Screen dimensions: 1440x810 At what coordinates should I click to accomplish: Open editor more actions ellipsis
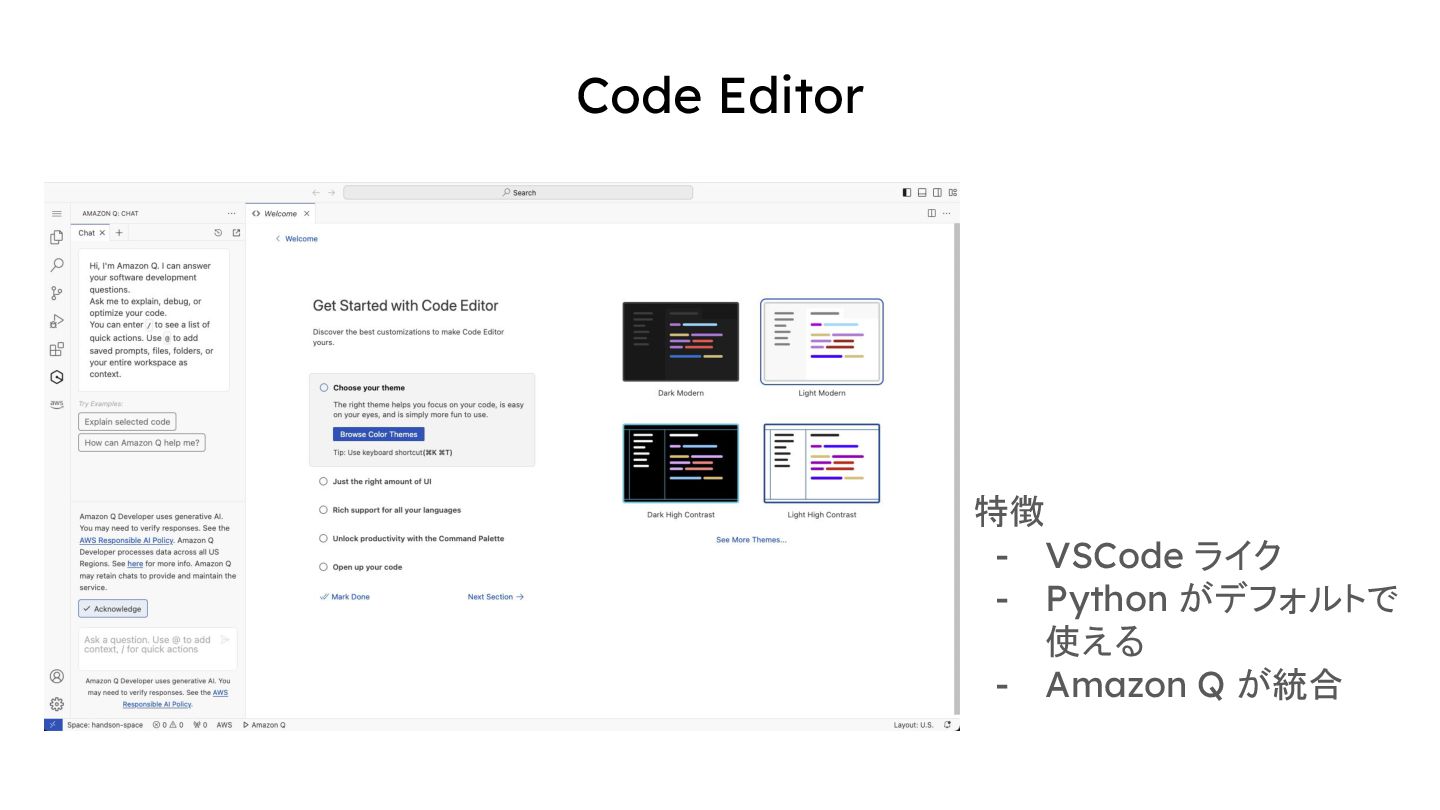(946, 213)
